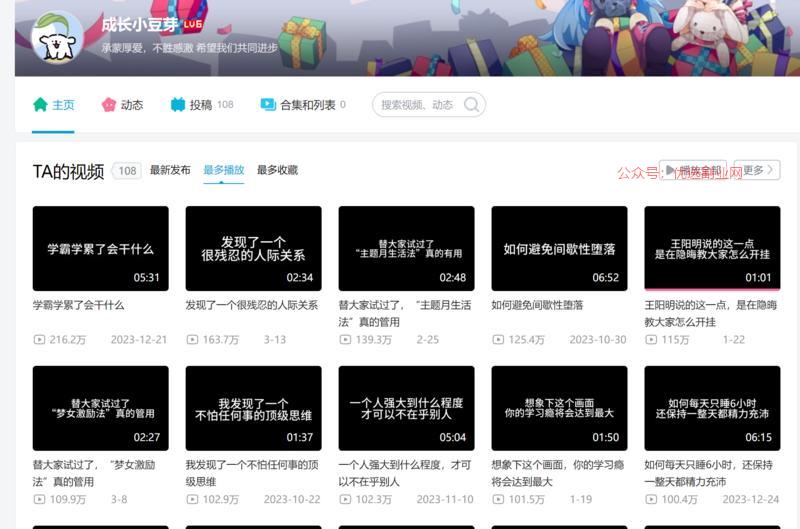
Task: Click play count icon beside 102.3万
Action: (345, 499)
